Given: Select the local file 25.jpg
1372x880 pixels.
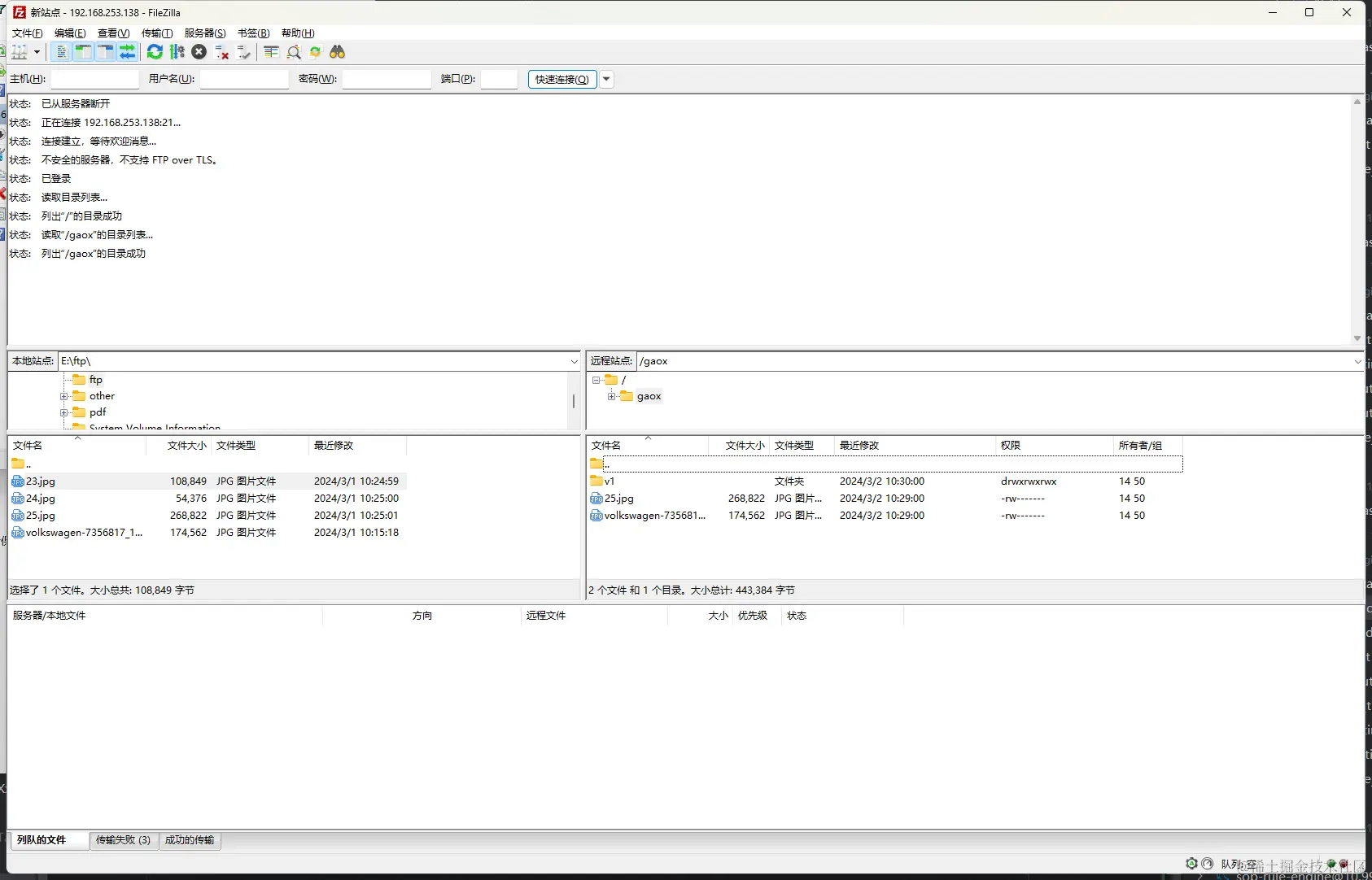Looking at the screenshot, I should (208, 516).
